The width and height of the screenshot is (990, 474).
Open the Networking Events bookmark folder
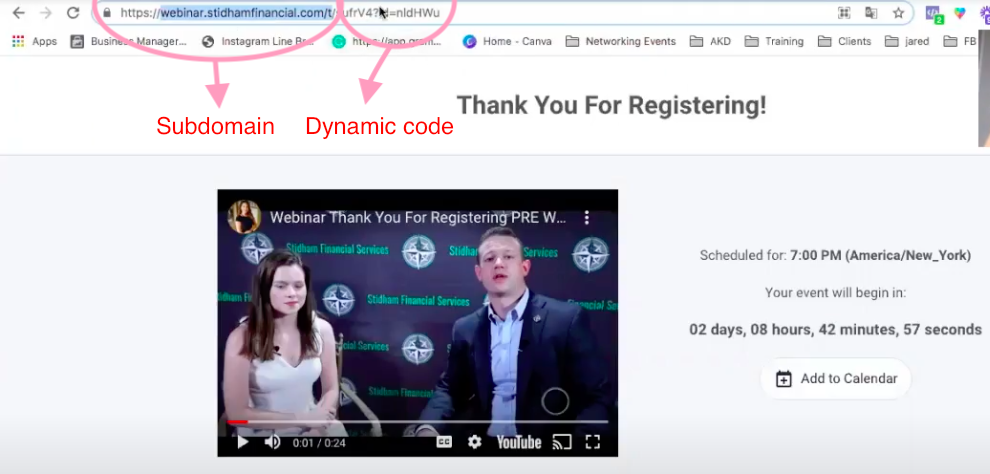621,42
